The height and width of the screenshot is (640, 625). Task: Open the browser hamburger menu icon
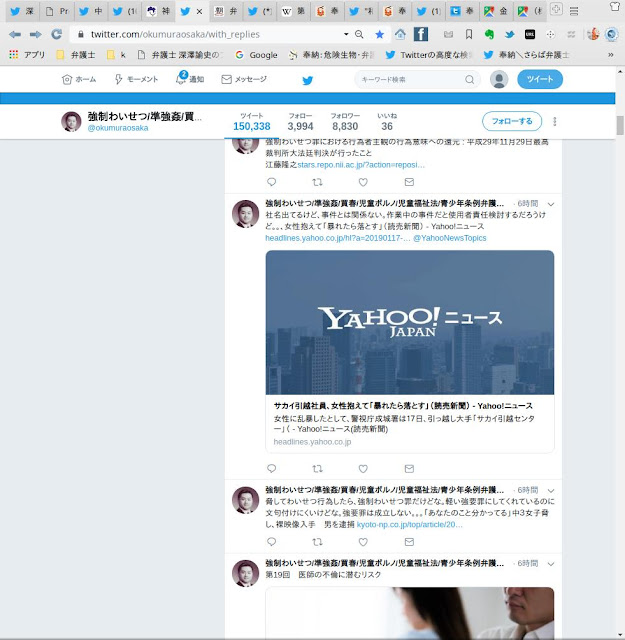pos(574,11)
